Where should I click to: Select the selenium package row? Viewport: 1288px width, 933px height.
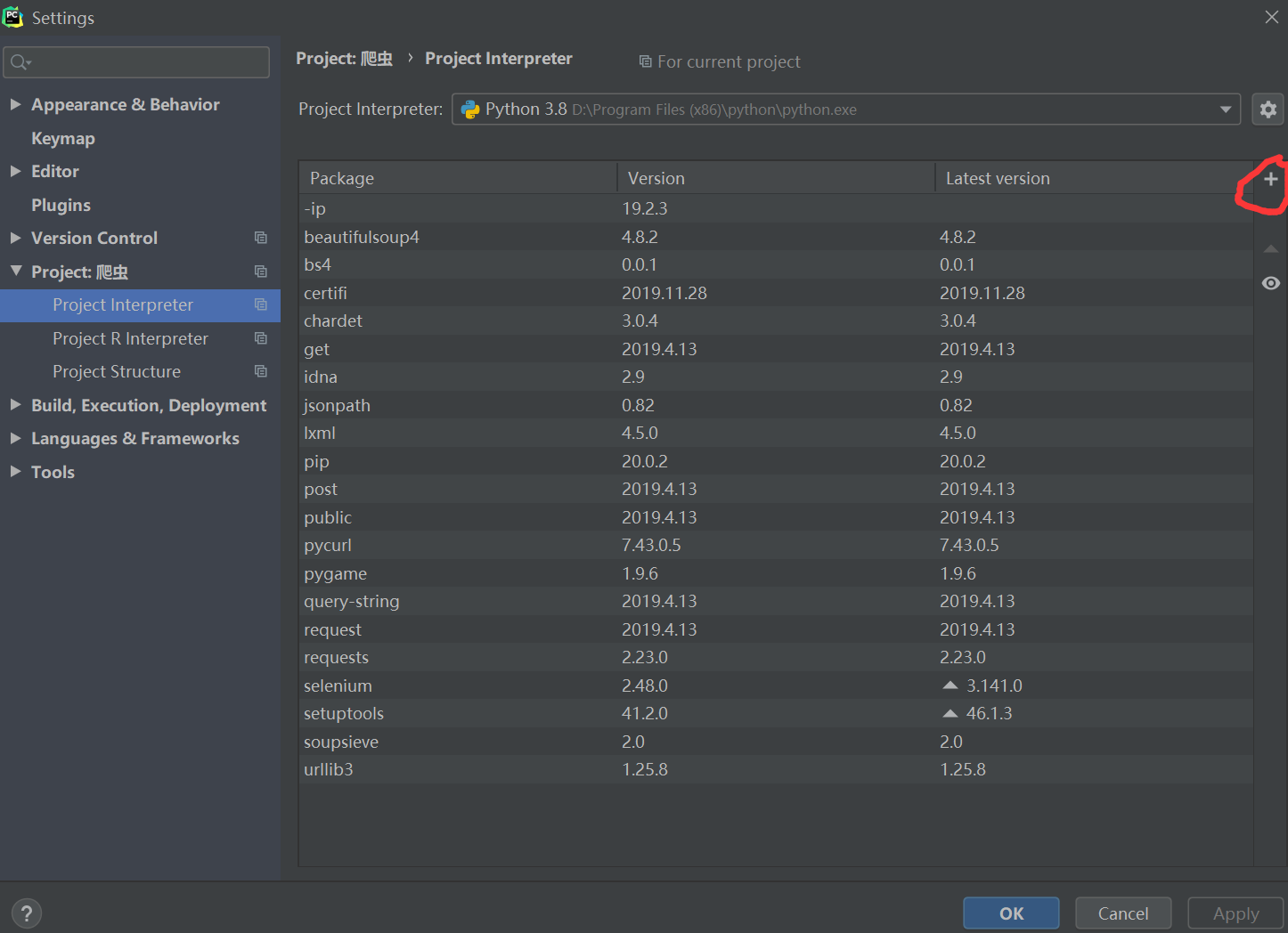coord(776,686)
